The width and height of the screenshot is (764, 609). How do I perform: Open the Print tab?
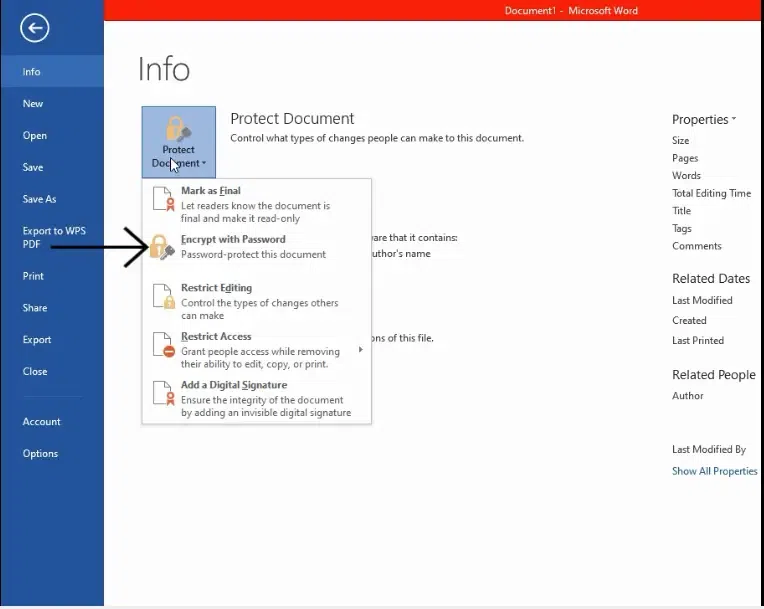tap(52, 276)
